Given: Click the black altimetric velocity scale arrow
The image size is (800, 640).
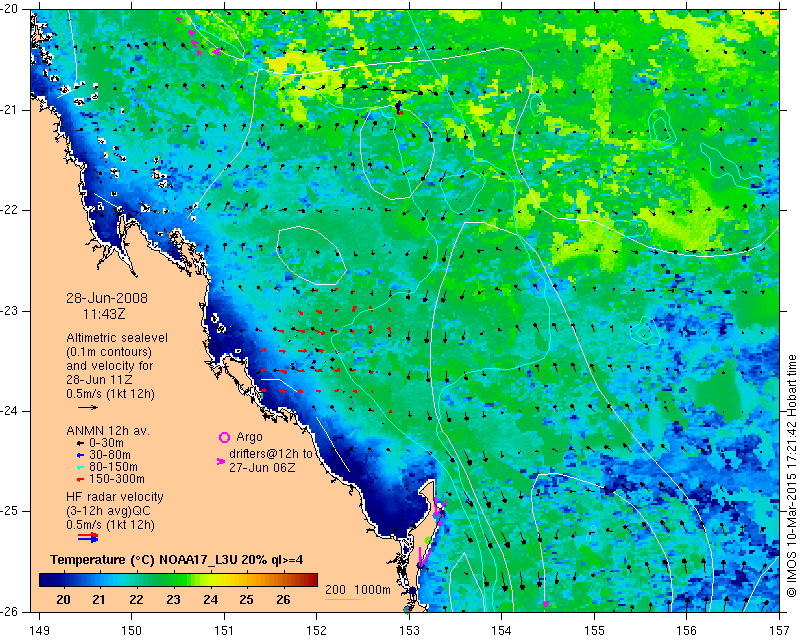Looking at the screenshot, I should 88,407.
